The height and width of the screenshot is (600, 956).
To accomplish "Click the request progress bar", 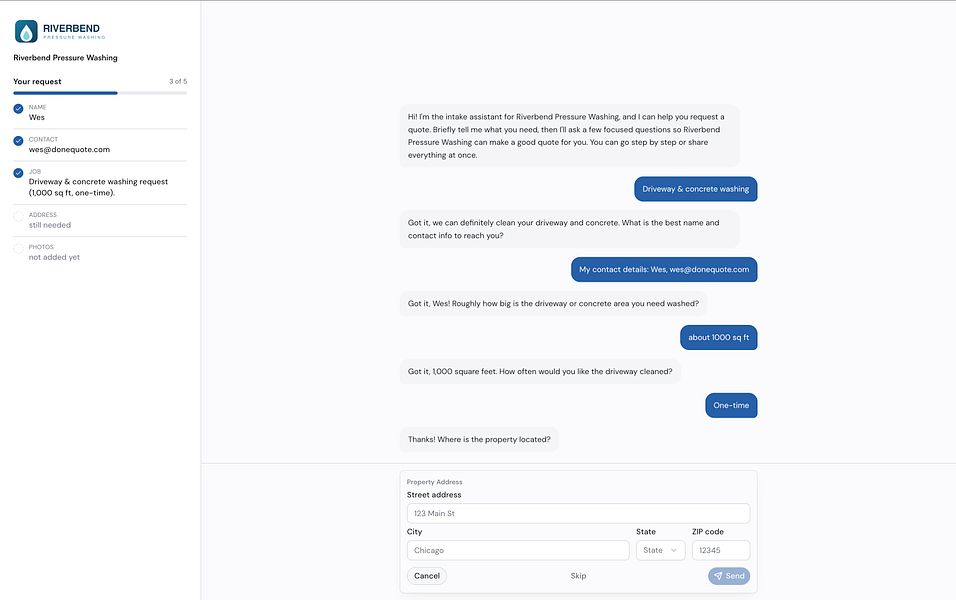I will click(100, 93).
